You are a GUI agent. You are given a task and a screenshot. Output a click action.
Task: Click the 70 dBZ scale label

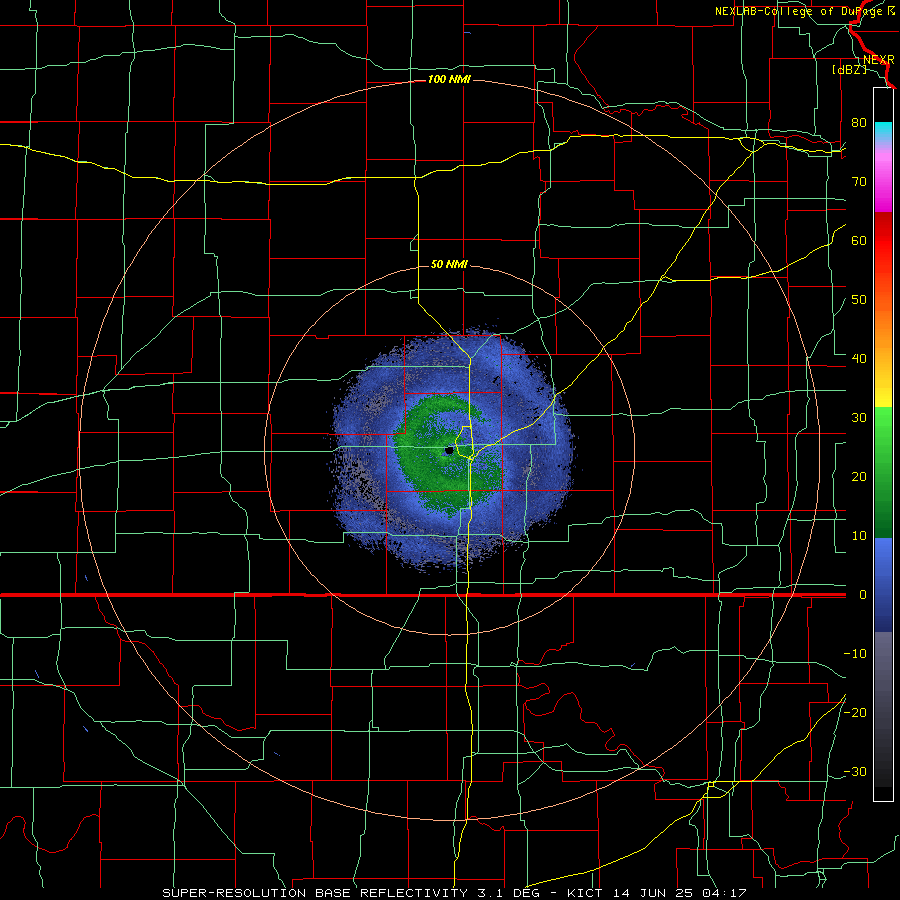tap(859, 182)
